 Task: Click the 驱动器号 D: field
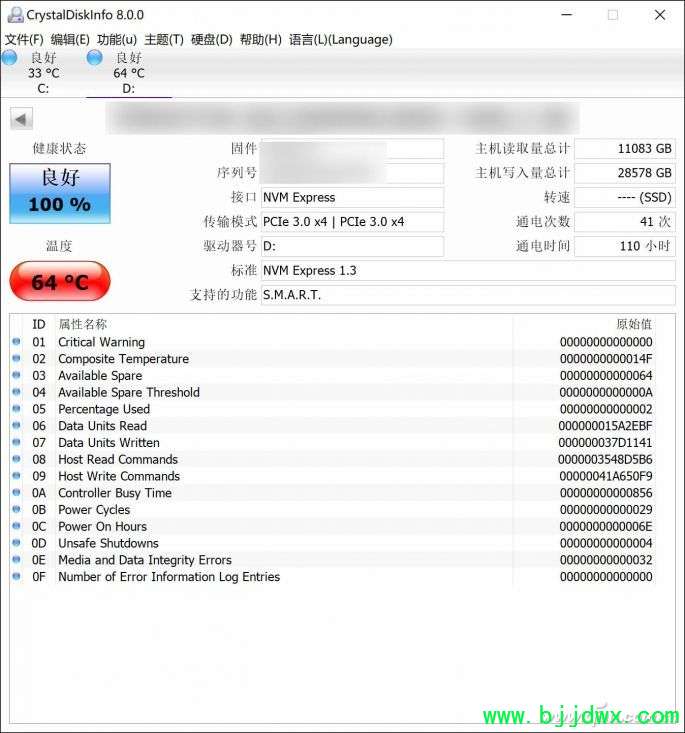point(352,246)
